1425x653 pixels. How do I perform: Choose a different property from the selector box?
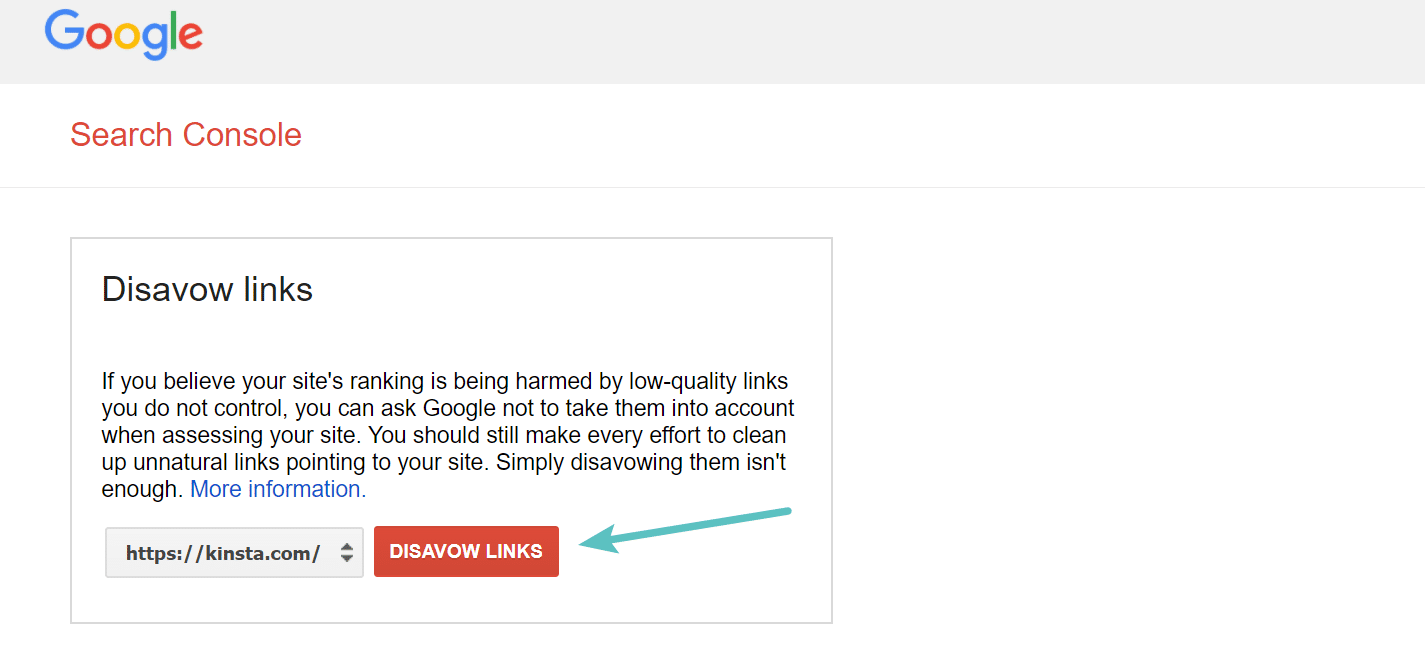(x=234, y=551)
